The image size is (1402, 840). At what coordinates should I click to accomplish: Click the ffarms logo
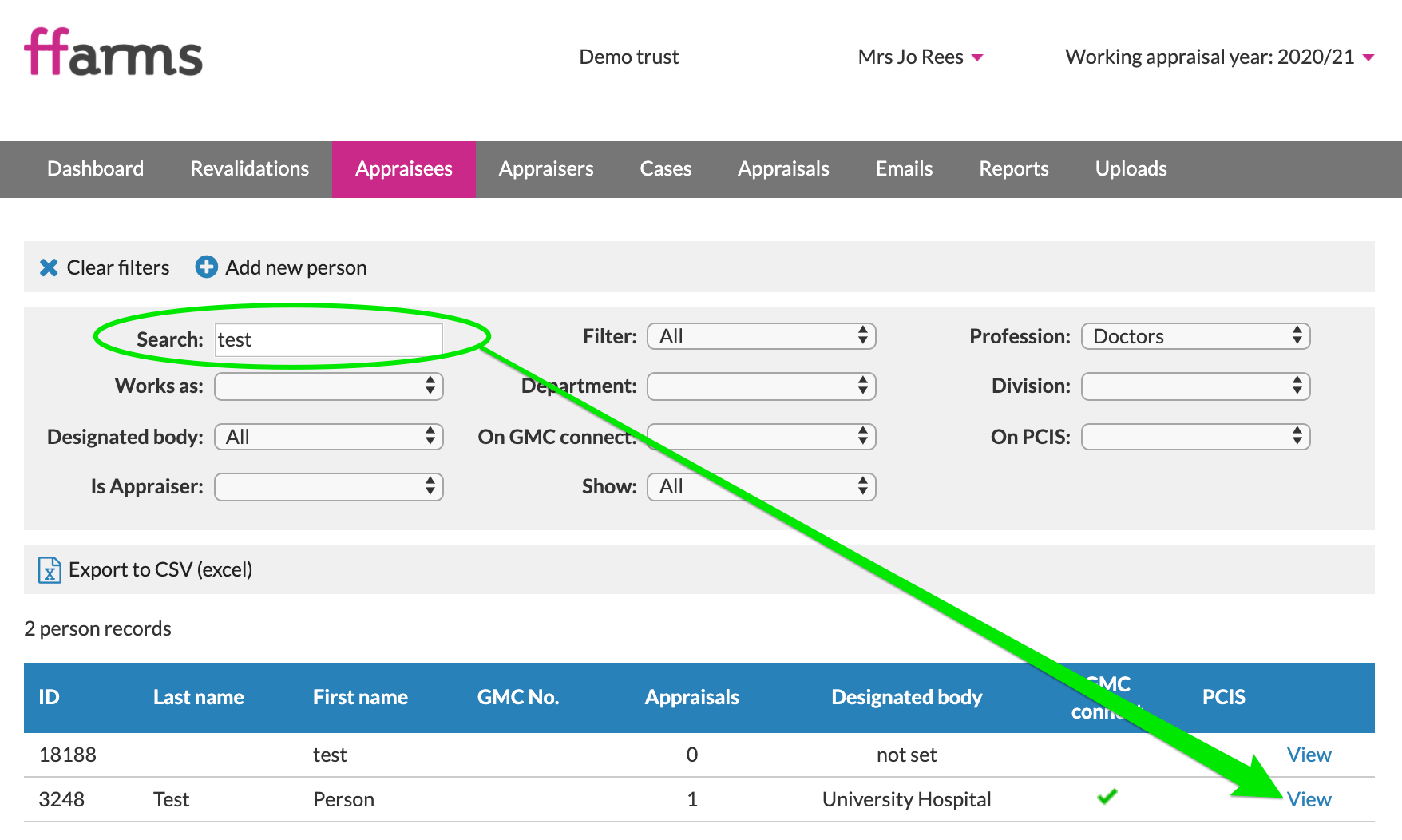113,53
